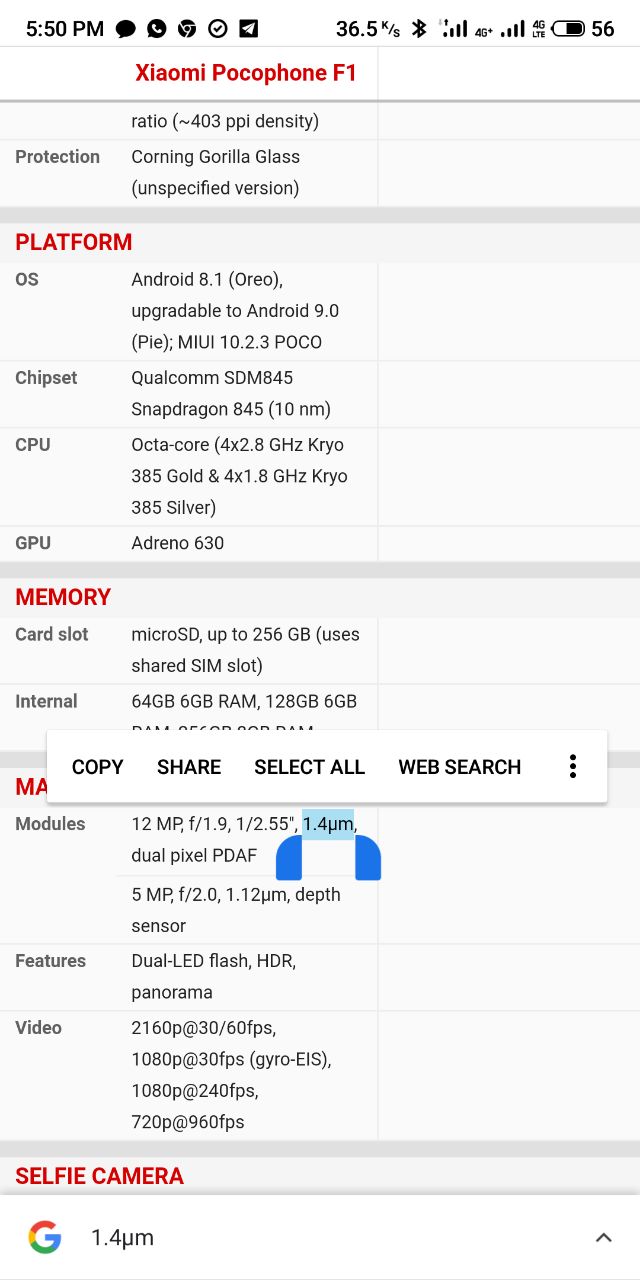Image resolution: width=640 pixels, height=1280 pixels.
Task: Expand the Google search panel chevron
Action: (x=603, y=1238)
